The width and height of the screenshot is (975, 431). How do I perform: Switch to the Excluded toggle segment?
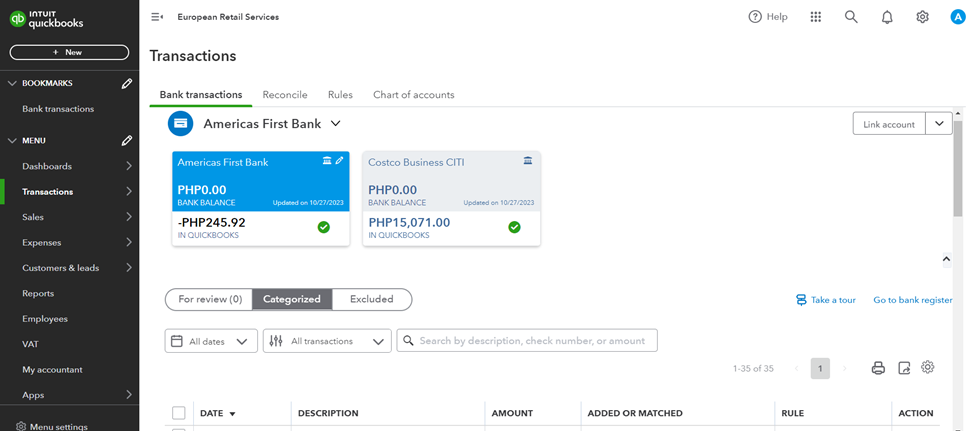[x=371, y=299]
